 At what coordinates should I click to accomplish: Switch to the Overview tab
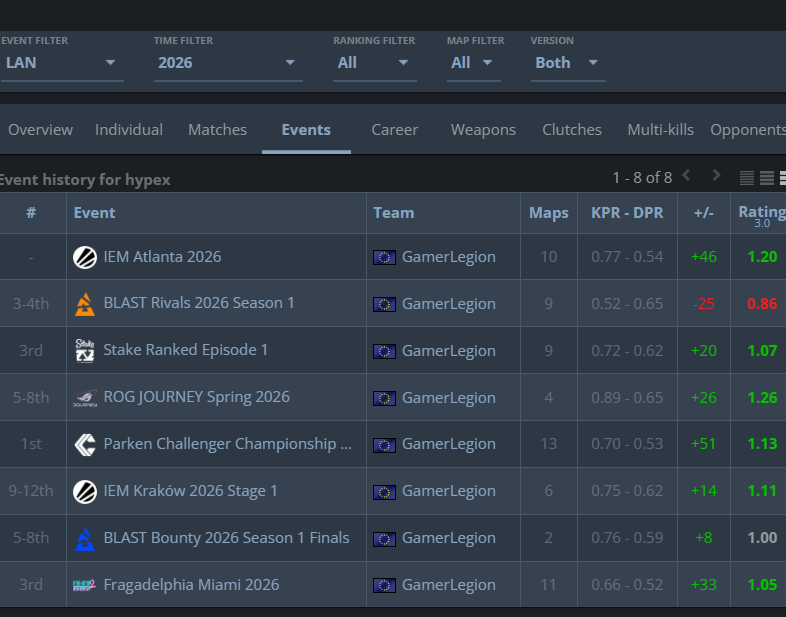(41, 130)
